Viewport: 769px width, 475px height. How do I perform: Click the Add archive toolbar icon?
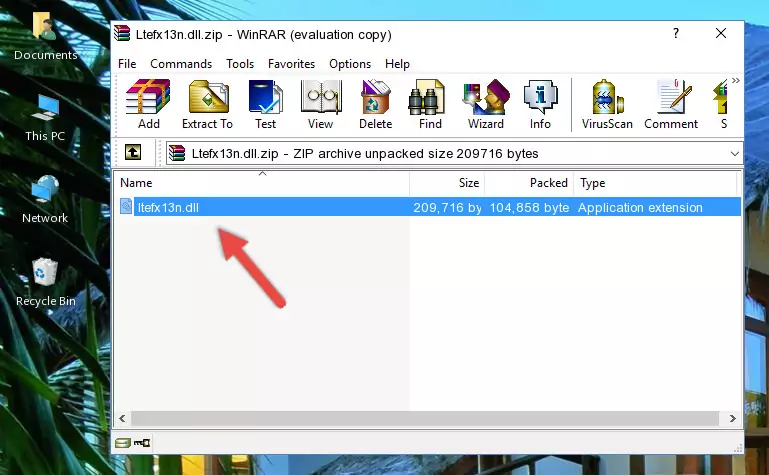point(148,104)
